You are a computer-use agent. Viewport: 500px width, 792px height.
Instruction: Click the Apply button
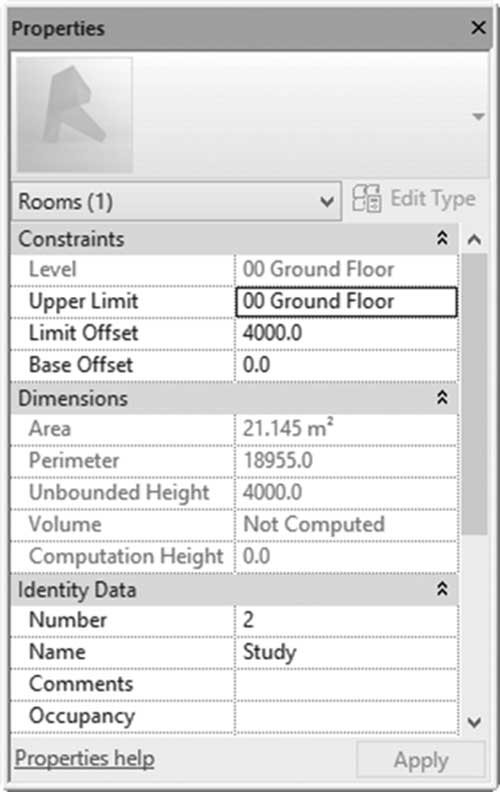pyautogui.click(x=421, y=760)
